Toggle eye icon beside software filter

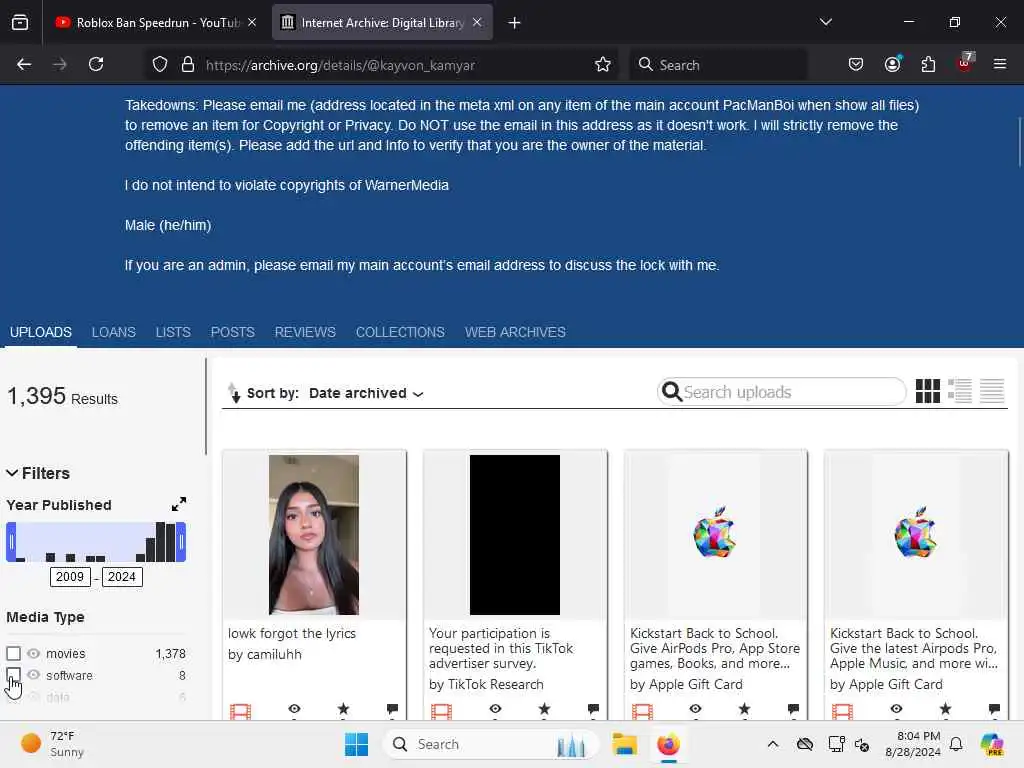click(x=34, y=675)
